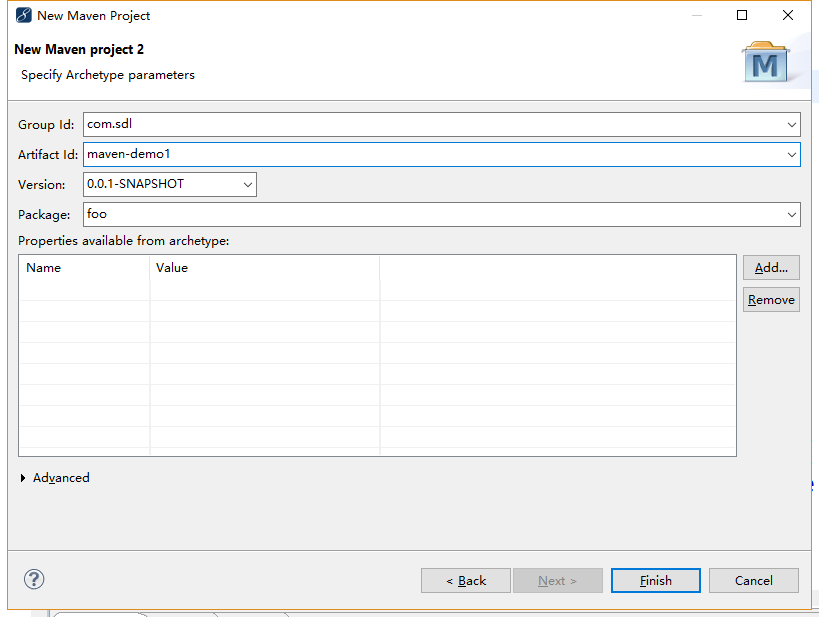The height and width of the screenshot is (617, 819).
Task: Expand the Advanced section
Action: pyautogui.click(x=24, y=478)
